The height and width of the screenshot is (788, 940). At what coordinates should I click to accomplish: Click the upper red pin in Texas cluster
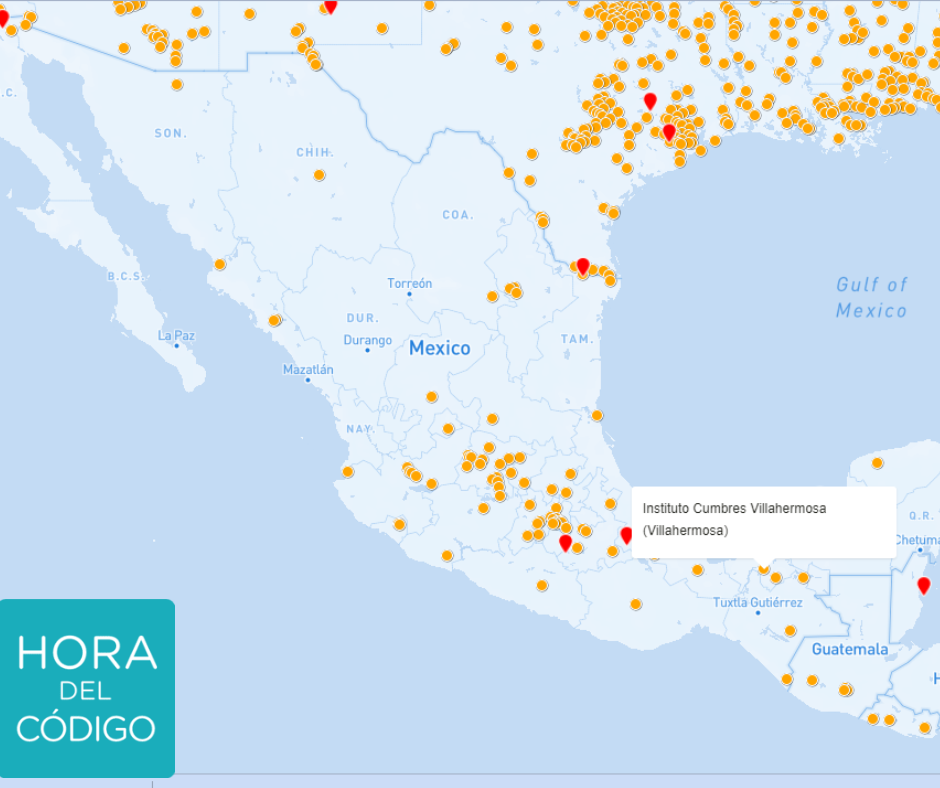650,101
